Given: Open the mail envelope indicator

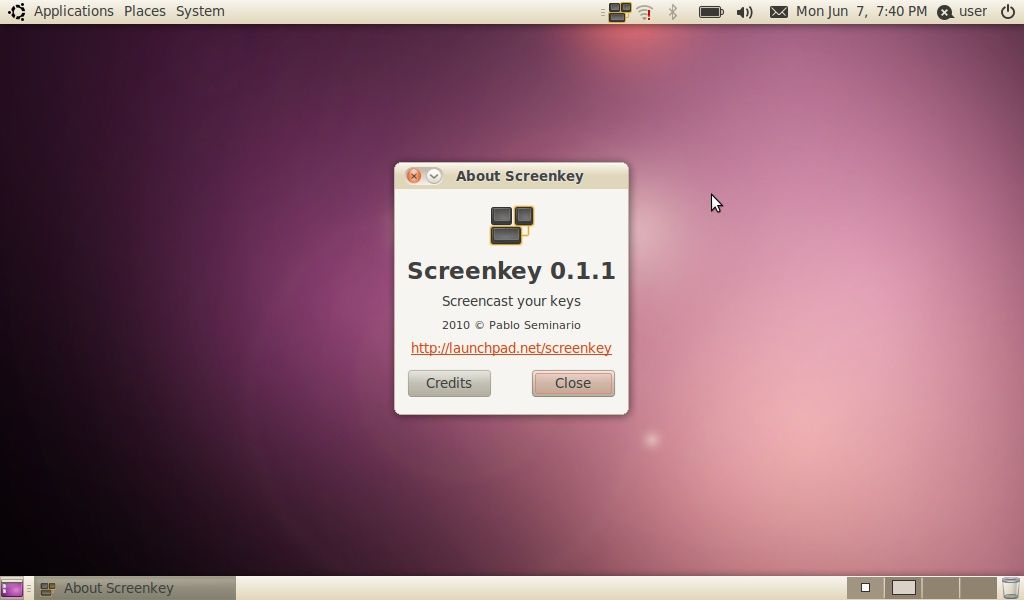Looking at the screenshot, I should [x=779, y=11].
